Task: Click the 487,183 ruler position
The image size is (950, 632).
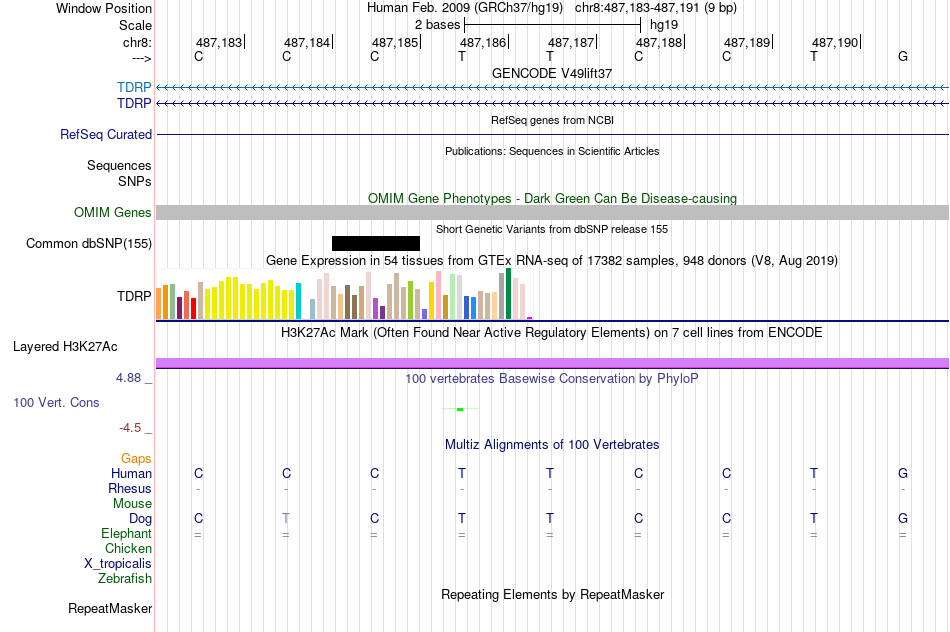Action: (x=219, y=42)
